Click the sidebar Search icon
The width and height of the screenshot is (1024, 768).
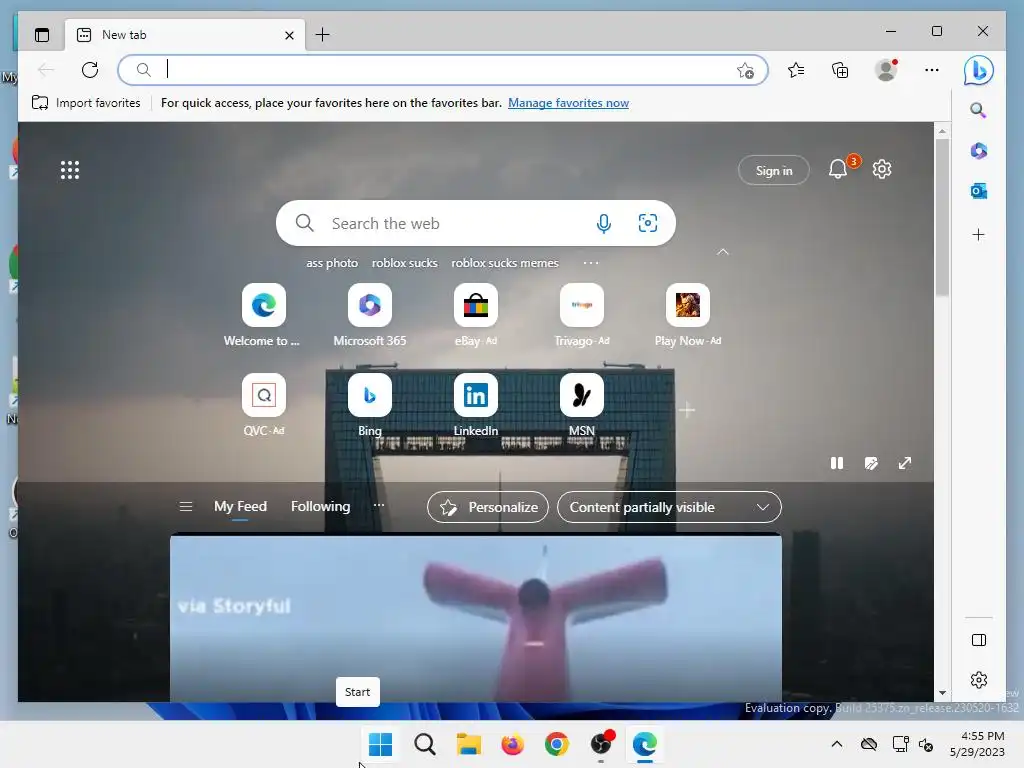[978, 110]
